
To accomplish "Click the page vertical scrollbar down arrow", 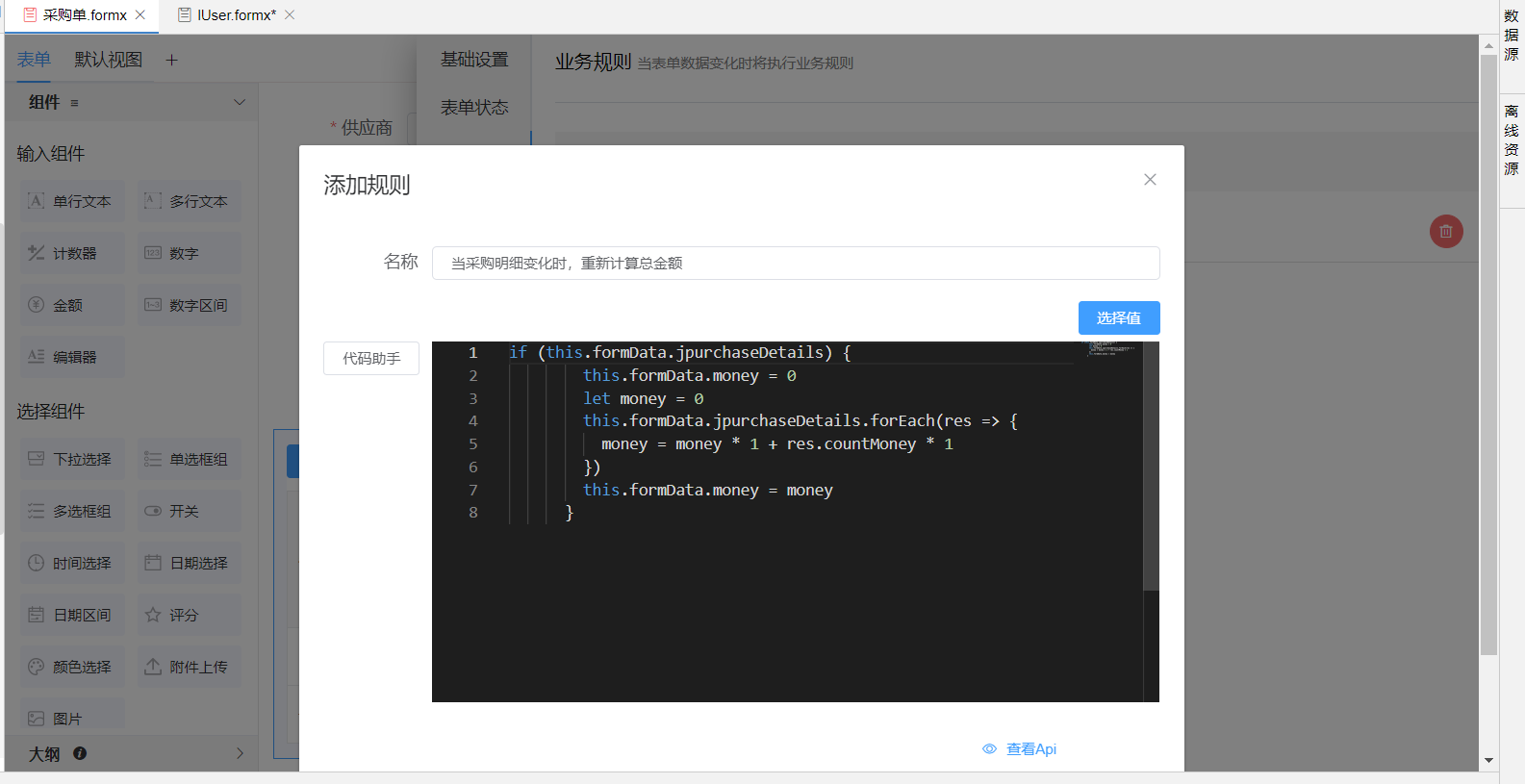I will point(1488,760).
